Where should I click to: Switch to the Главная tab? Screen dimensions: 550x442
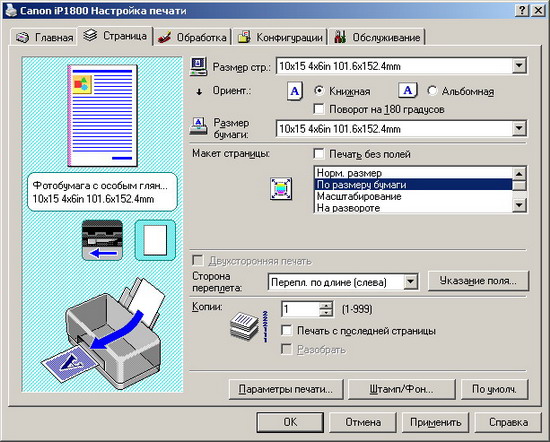click(x=44, y=37)
